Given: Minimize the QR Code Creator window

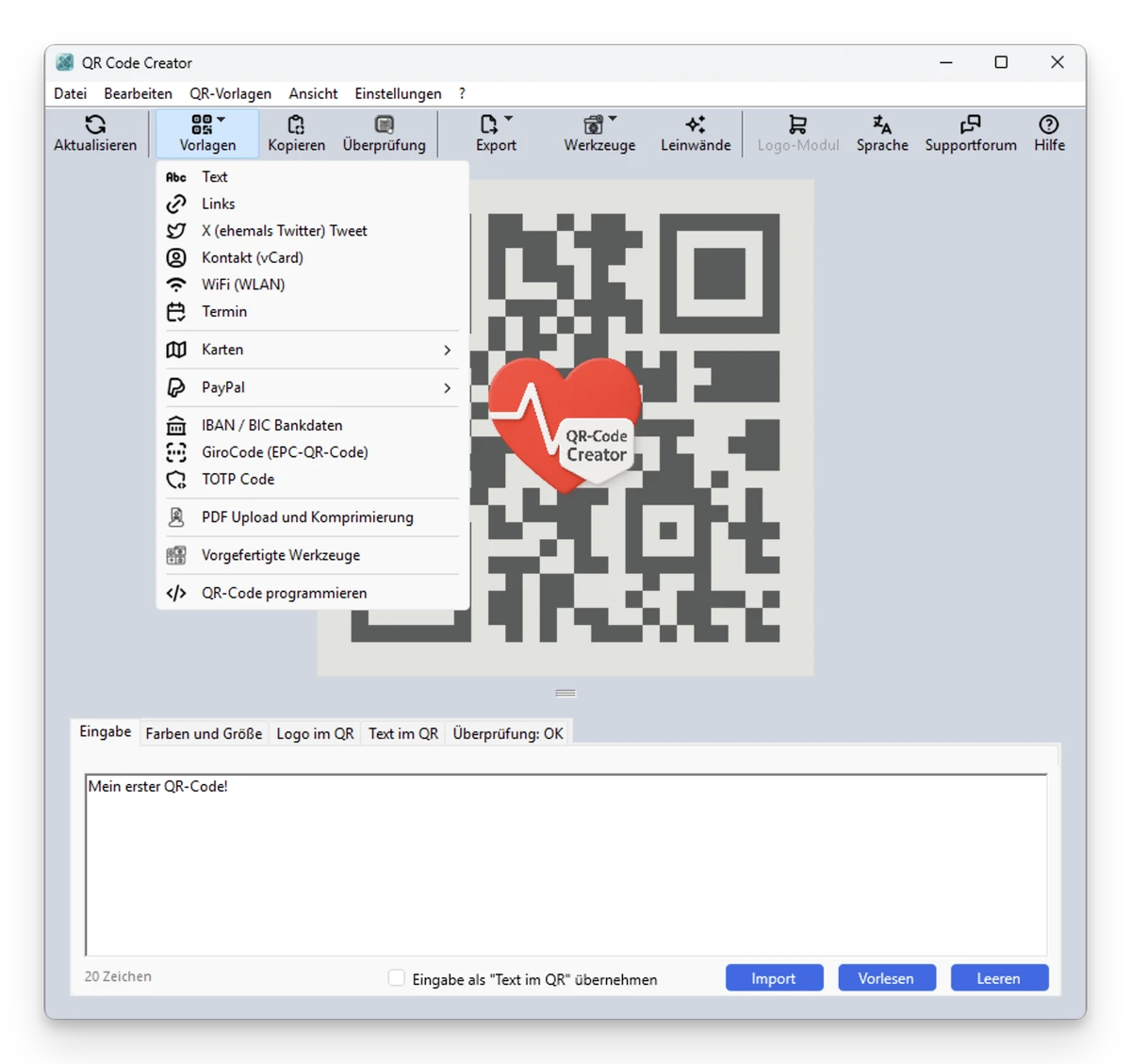Looking at the screenshot, I should 946,62.
